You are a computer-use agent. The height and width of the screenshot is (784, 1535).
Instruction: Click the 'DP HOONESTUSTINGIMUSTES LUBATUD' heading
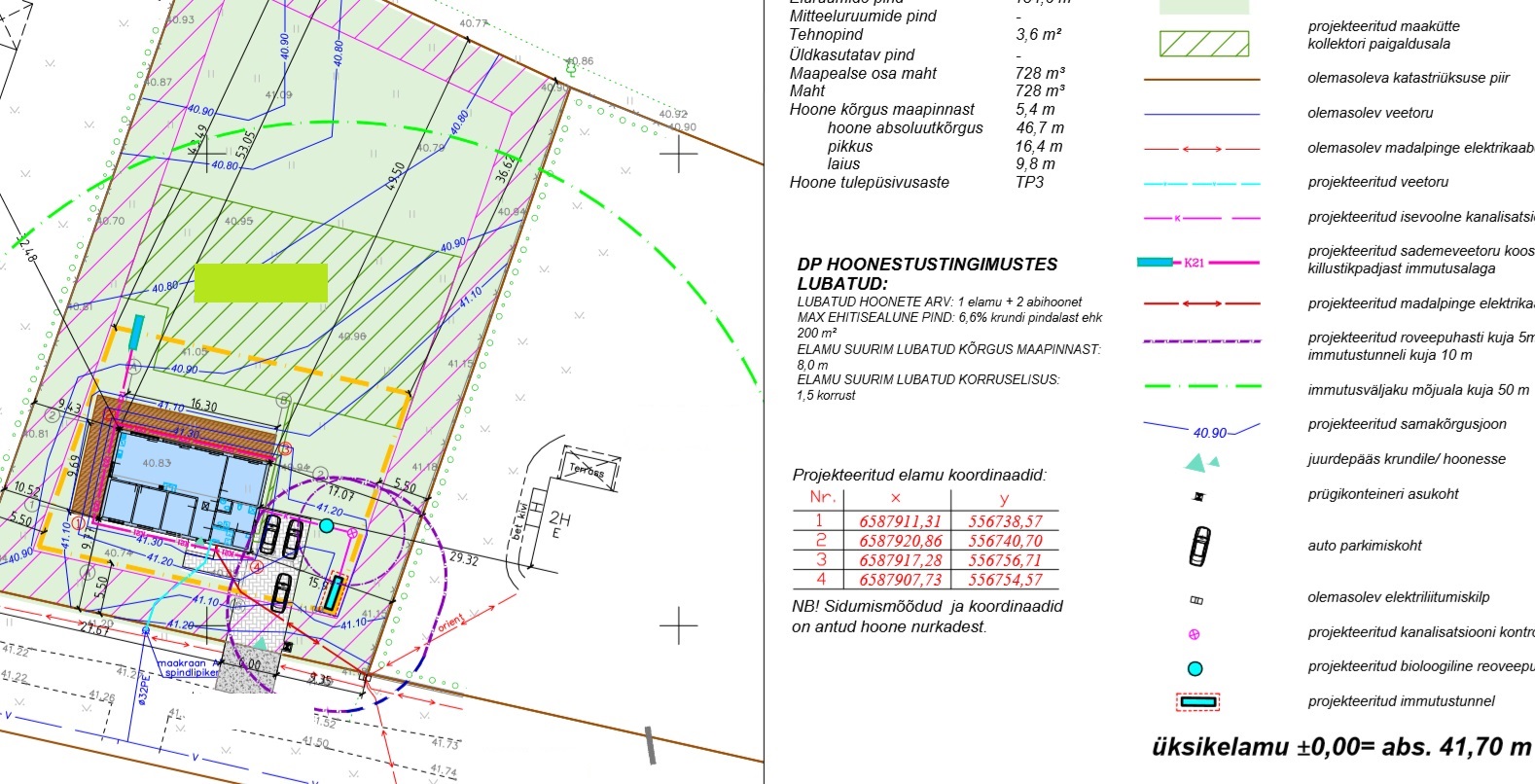tap(926, 273)
